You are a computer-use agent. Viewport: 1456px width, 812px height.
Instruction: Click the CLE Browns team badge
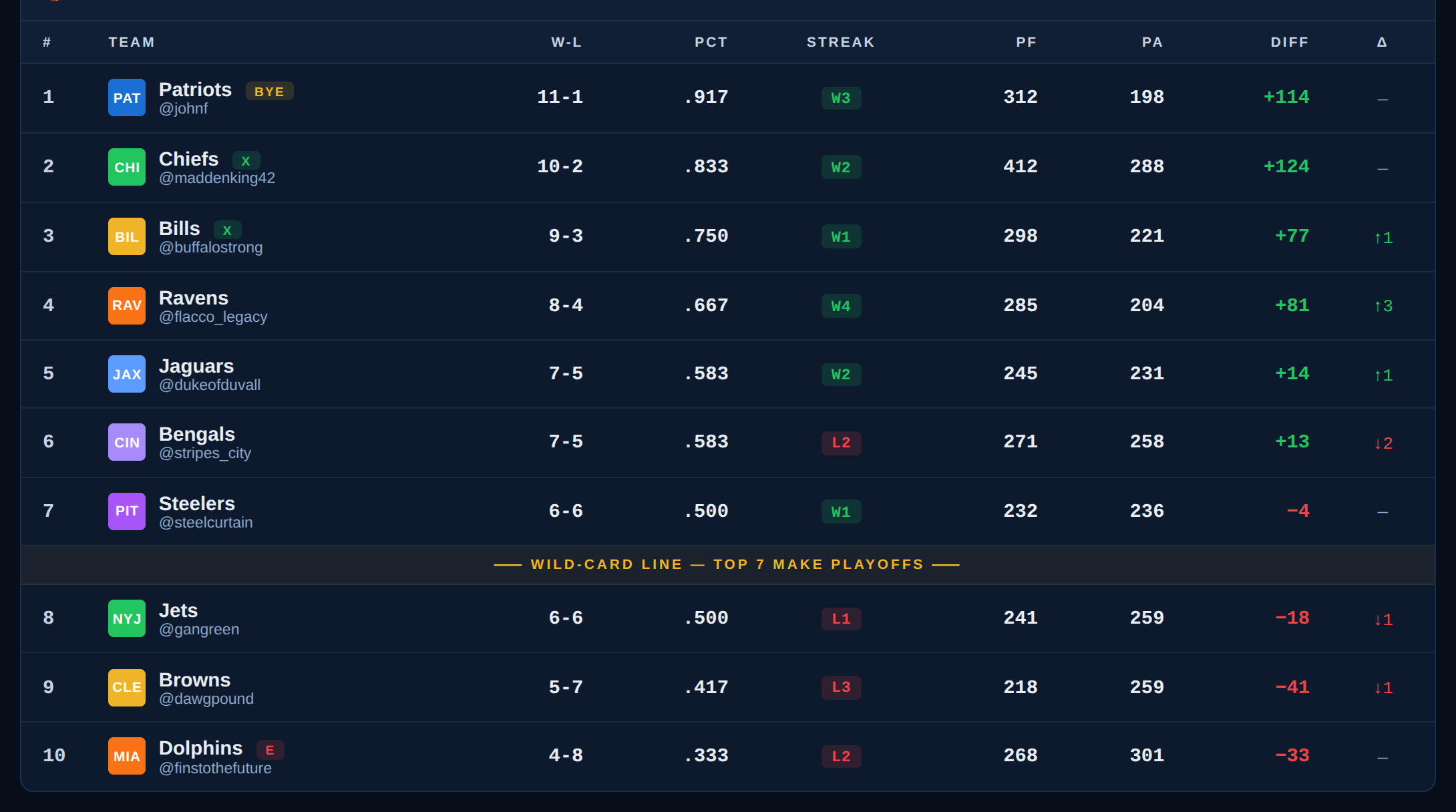[127, 688]
